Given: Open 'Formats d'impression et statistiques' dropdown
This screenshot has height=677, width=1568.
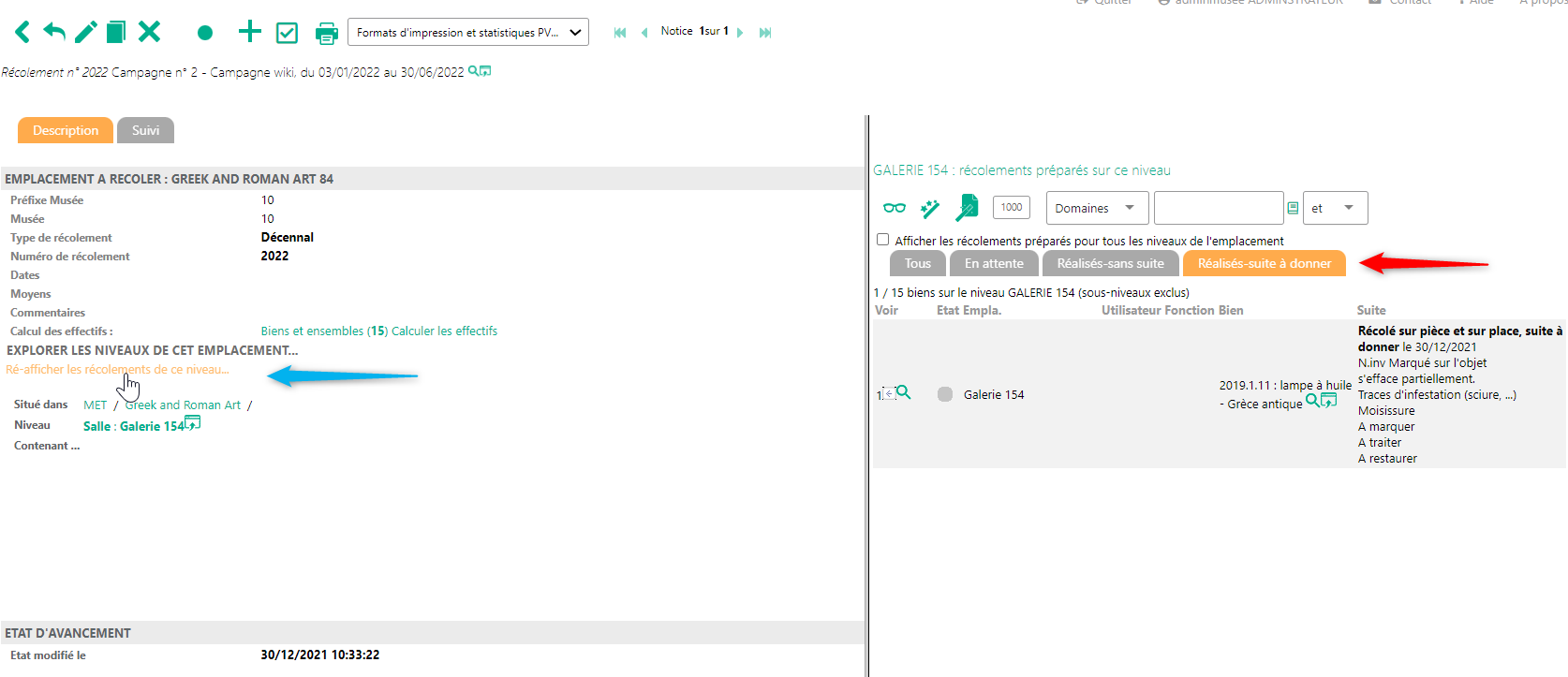Looking at the screenshot, I should tap(467, 32).
